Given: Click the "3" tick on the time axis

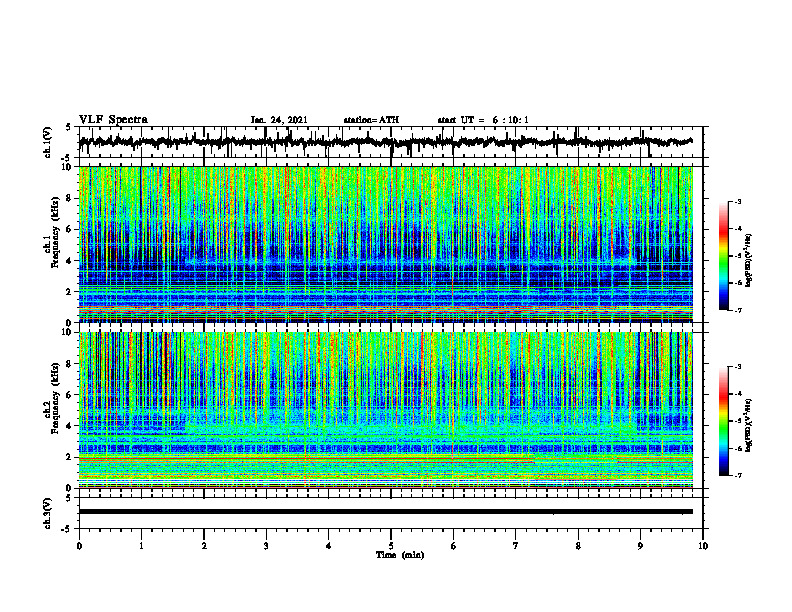Looking at the screenshot, I should [266, 546].
